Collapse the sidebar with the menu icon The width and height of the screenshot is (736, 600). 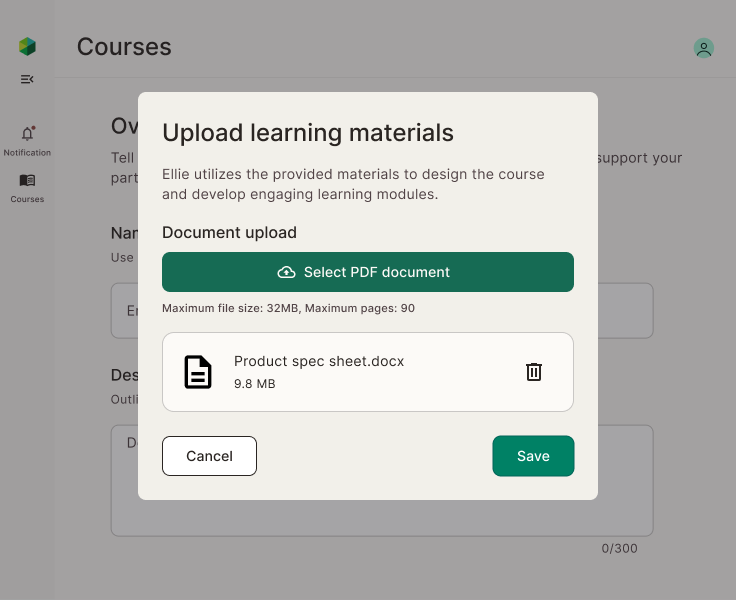pos(27,79)
